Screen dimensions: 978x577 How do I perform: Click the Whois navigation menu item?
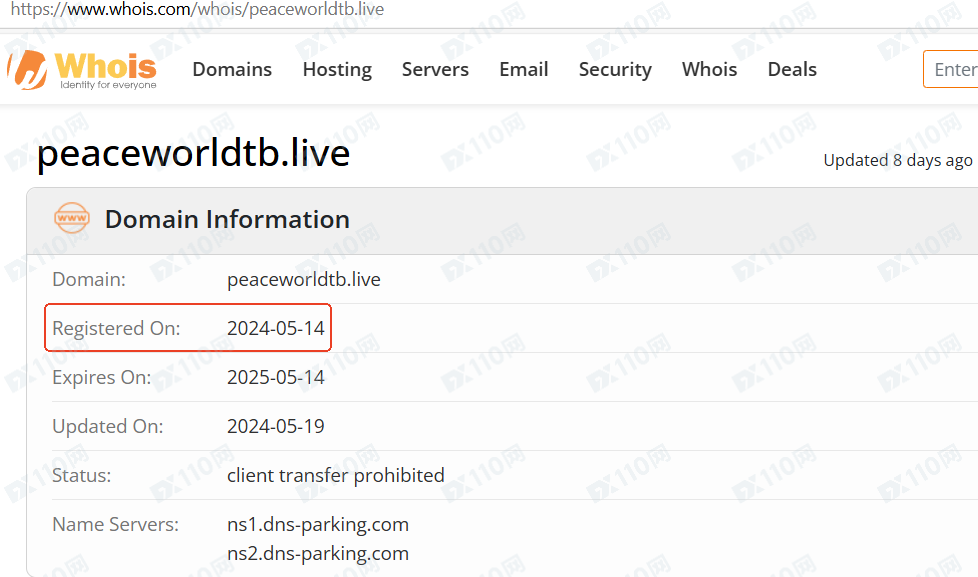point(709,69)
